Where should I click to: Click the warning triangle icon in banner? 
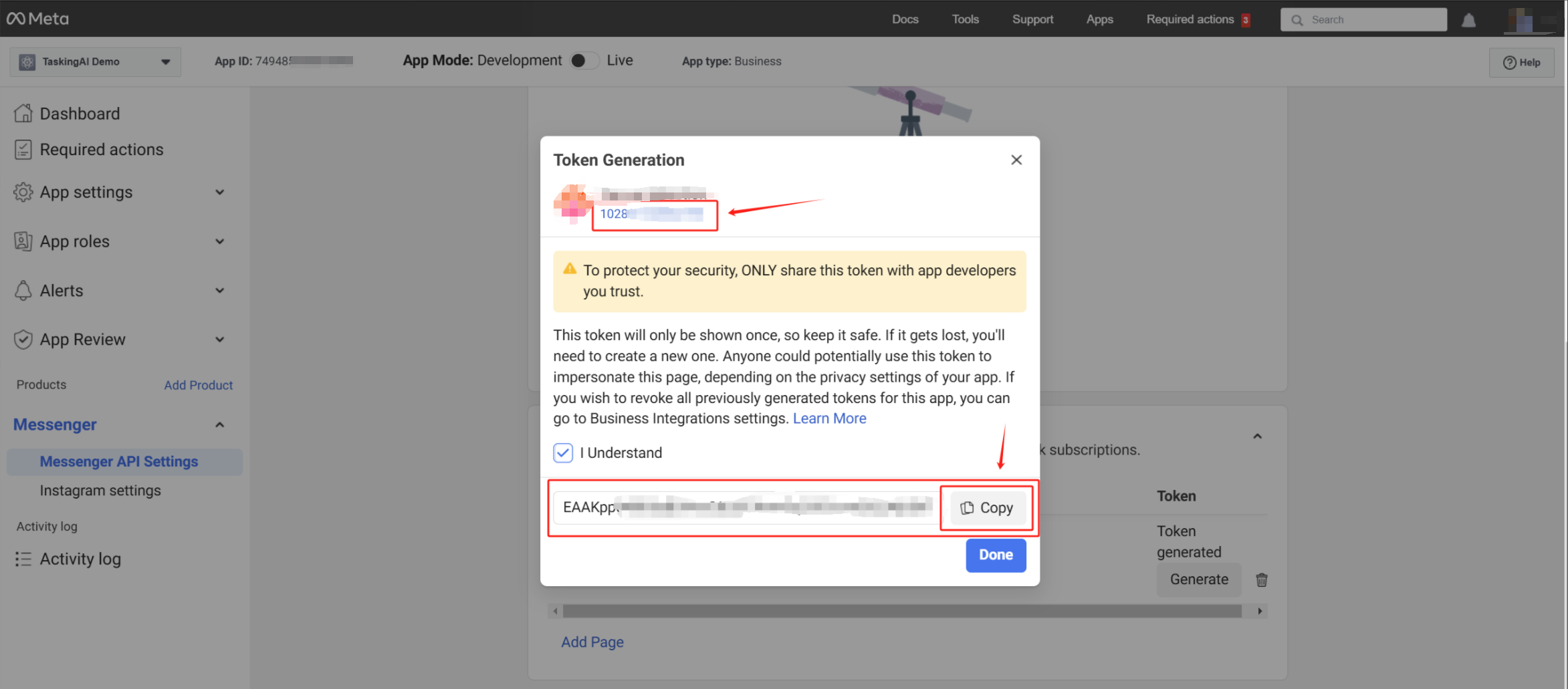click(x=570, y=269)
